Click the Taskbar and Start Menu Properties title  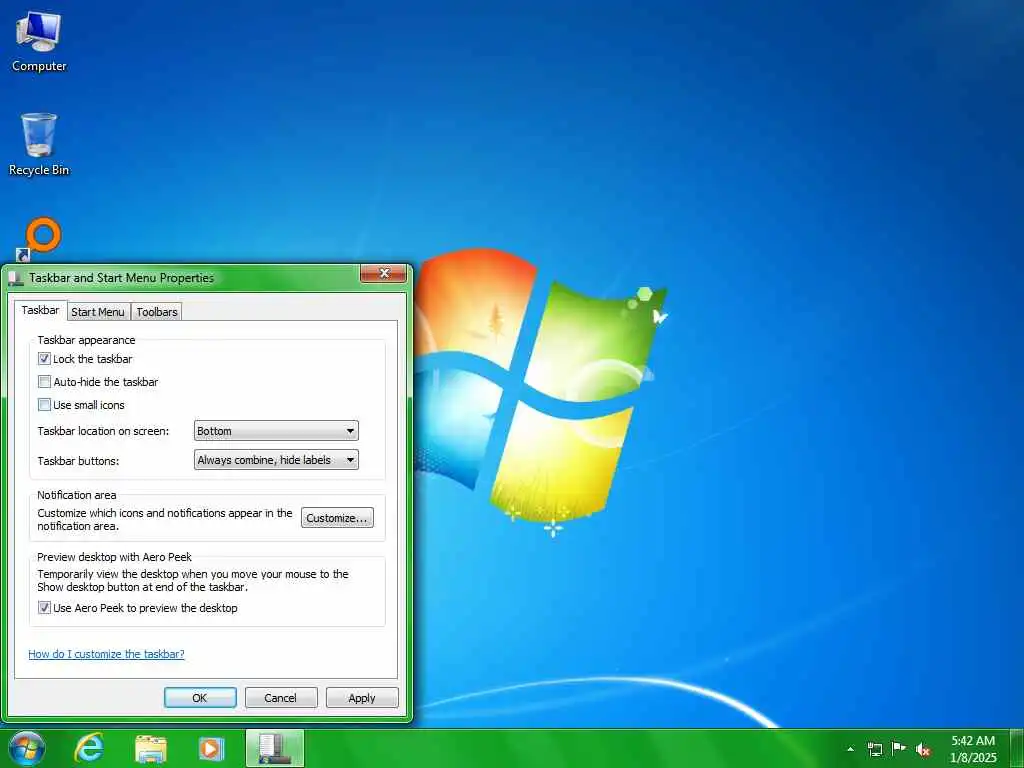pyautogui.click(x=121, y=278)
